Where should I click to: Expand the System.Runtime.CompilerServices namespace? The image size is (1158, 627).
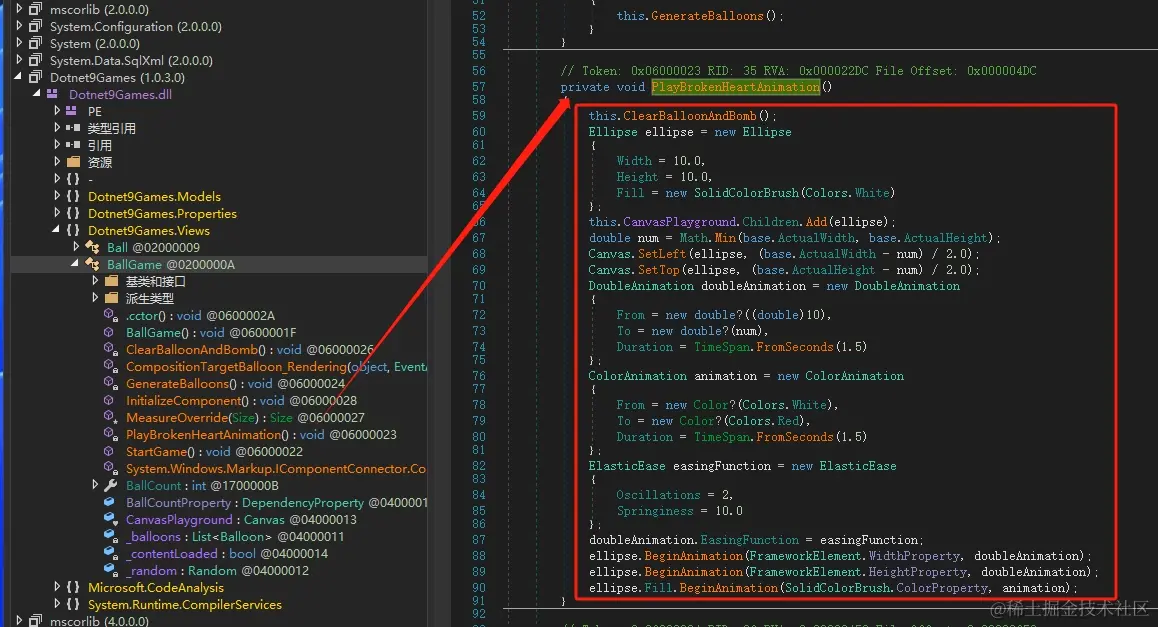click(57, 603)
